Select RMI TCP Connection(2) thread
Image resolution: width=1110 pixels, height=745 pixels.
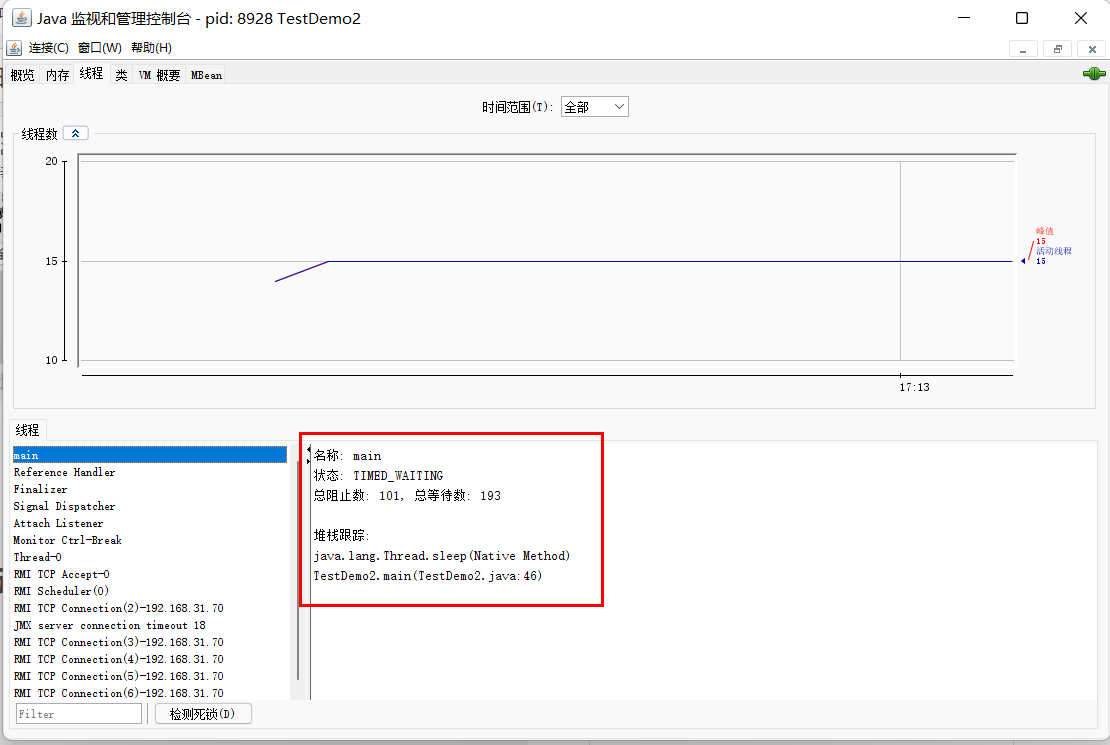(x=150, y=608)
